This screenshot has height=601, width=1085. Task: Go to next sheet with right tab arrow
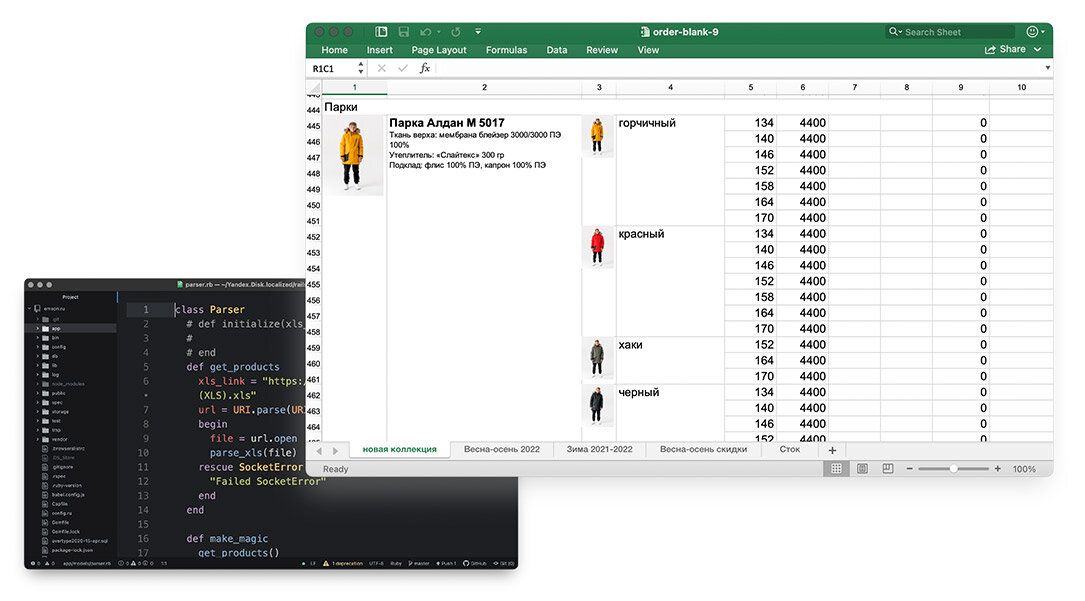(x=336, y=450)
